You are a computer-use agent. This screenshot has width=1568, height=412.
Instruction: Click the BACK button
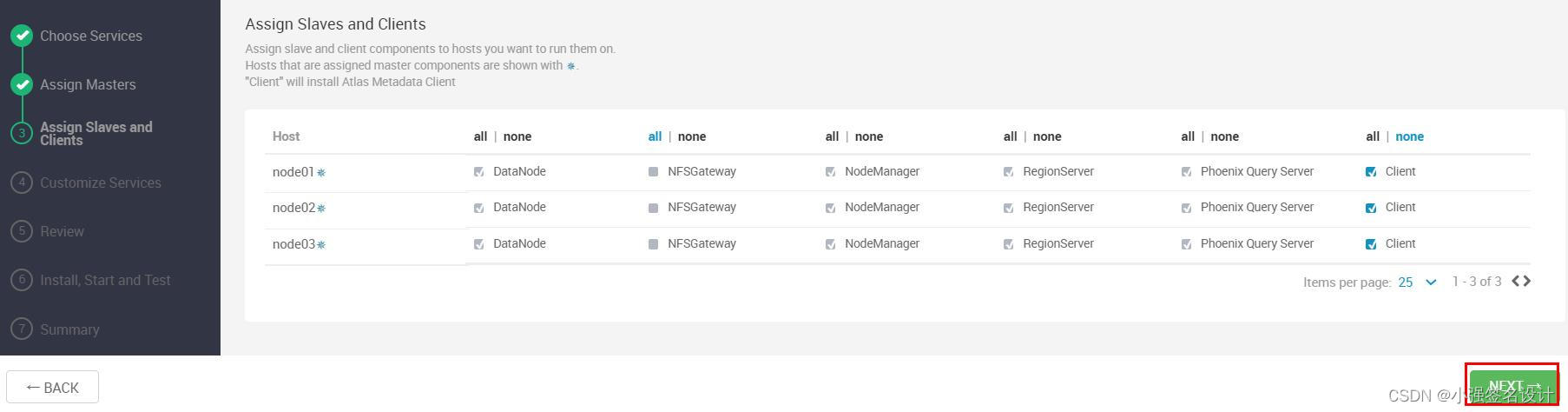pos(52,388)
